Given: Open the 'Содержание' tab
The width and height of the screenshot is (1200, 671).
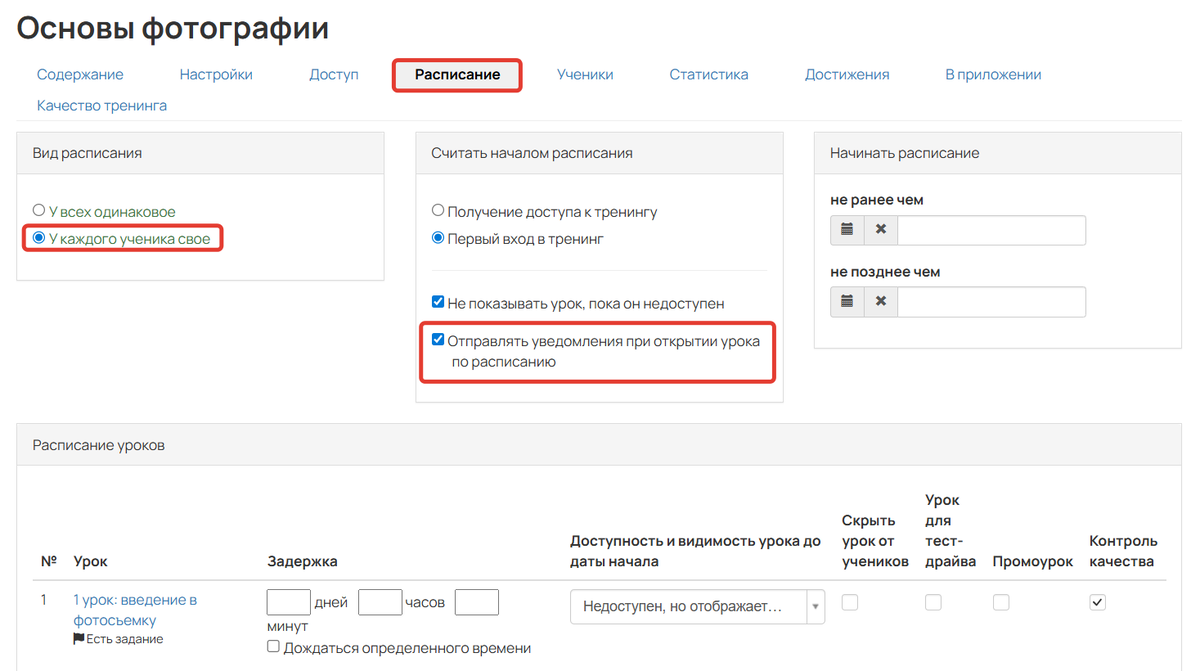Looking at the screenshot, I should tap(80, 75).
